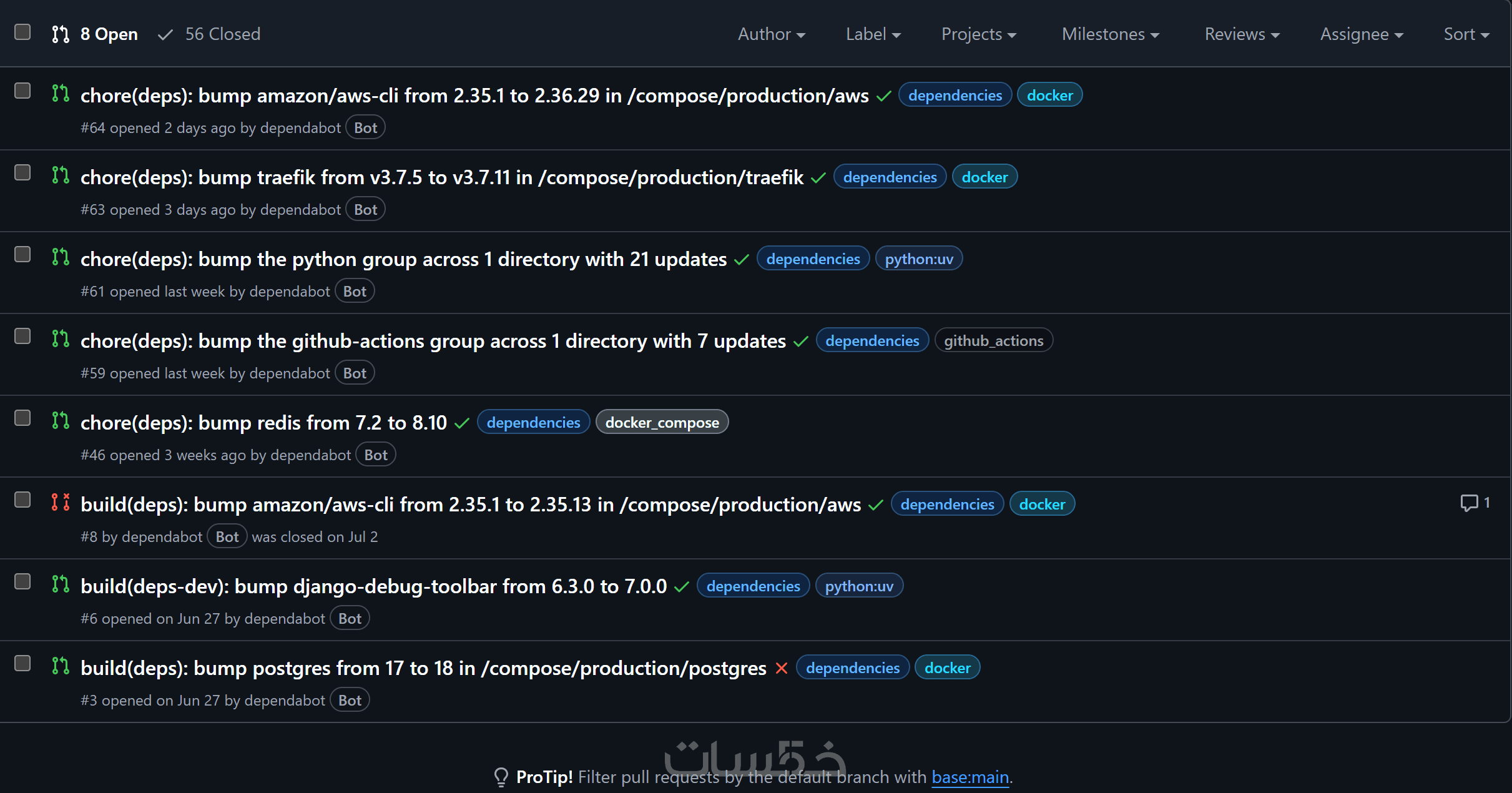Click dependabot author on PR #64
The image size is (1512, 793).
(300, 128)
